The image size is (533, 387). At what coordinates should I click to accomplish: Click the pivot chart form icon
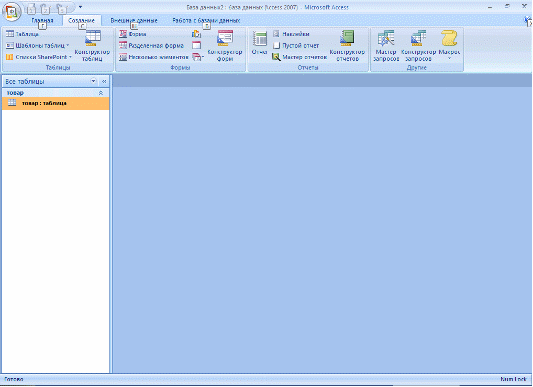(x=196, y=34)
